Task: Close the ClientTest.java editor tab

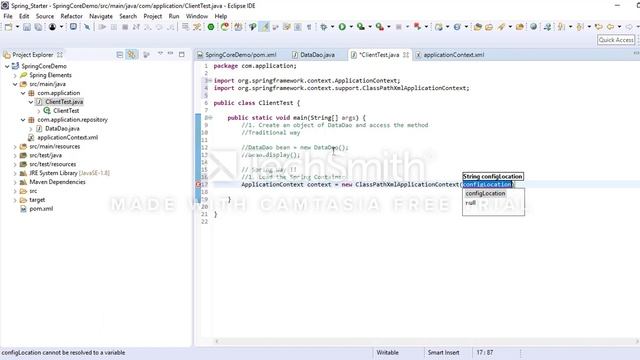Action: point(406,55)
